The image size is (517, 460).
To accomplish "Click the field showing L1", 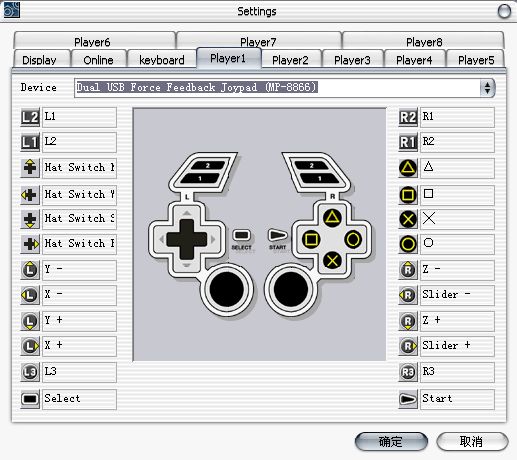I will pos(79,117).
